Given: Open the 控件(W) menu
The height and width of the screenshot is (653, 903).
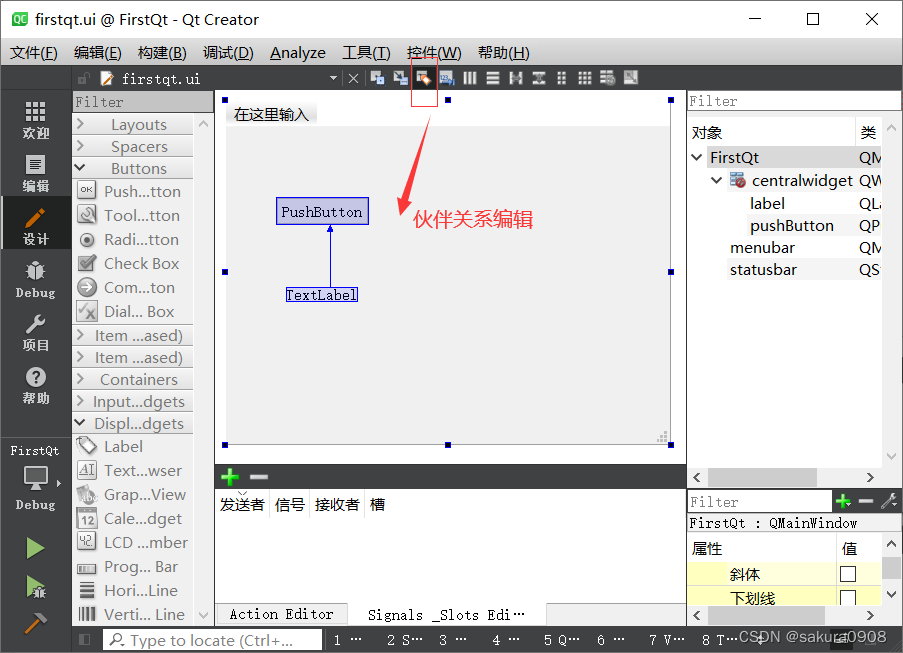Looking at the screenshot, I should tap(434, 53).
